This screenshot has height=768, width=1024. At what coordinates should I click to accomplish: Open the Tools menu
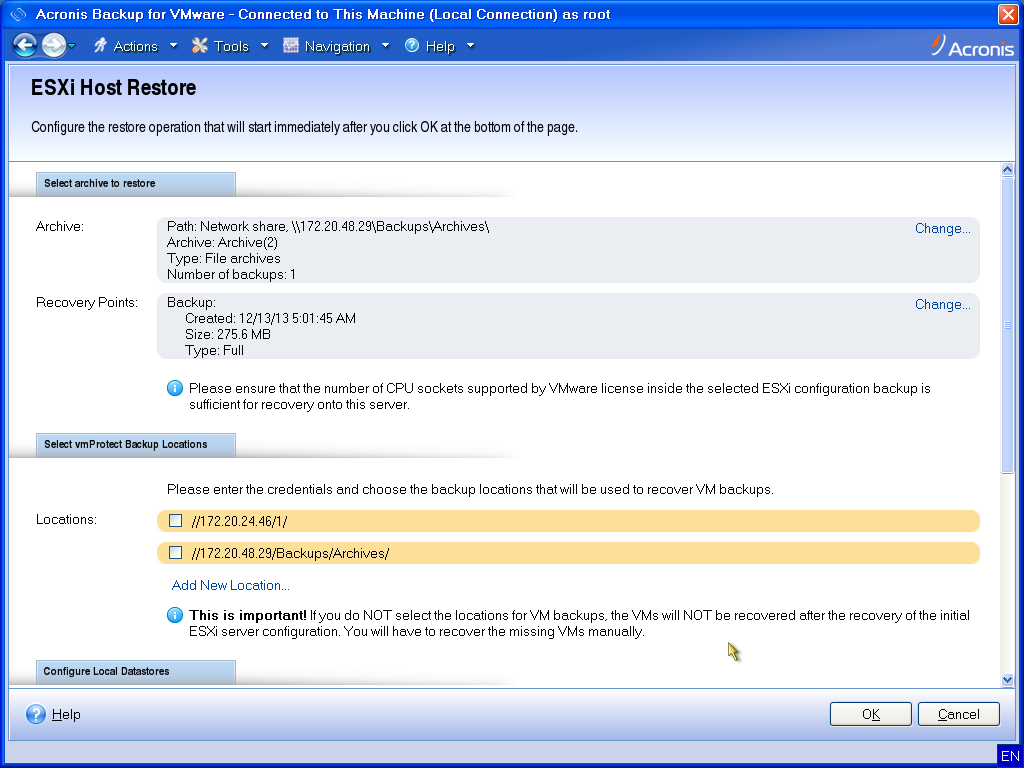[231, 46]
